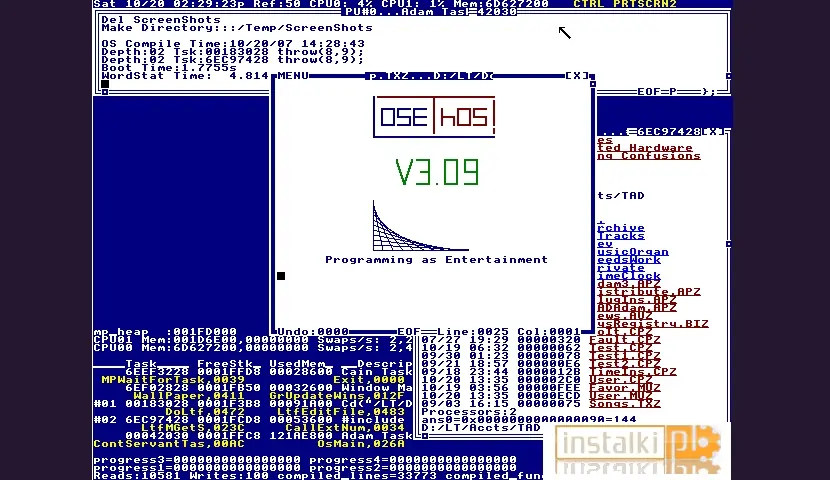
Task: Open the Fault.CPZ file link
Action: tap(625, 340)
